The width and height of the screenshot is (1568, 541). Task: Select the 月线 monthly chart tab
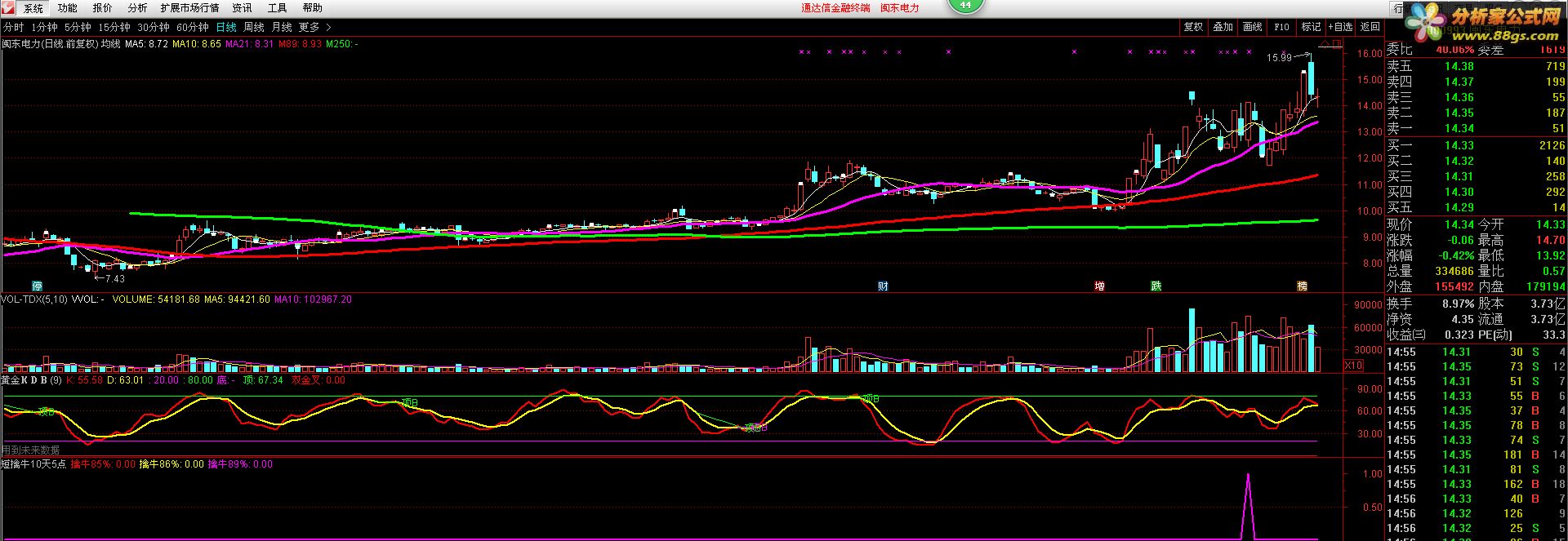click(282, 28)
